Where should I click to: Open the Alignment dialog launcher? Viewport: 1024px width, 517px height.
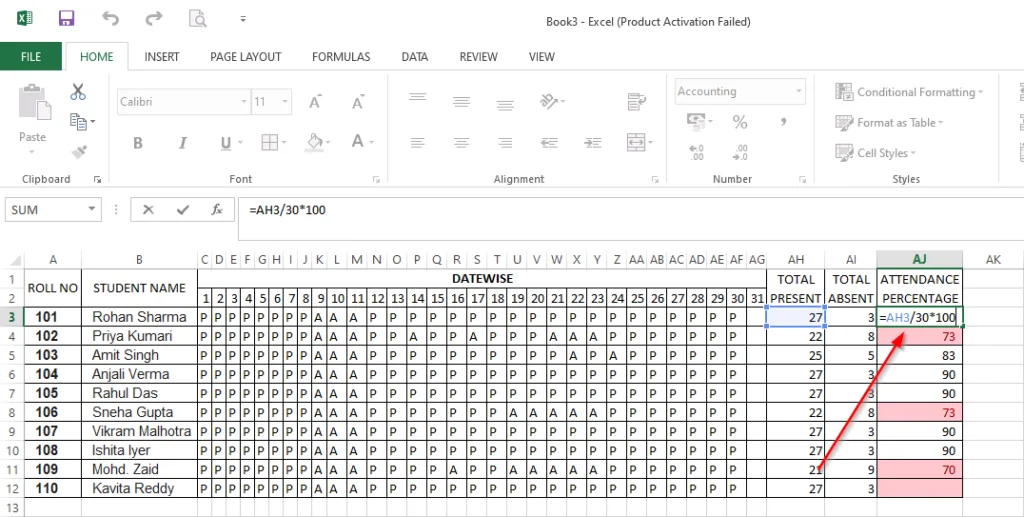(655, 180)
